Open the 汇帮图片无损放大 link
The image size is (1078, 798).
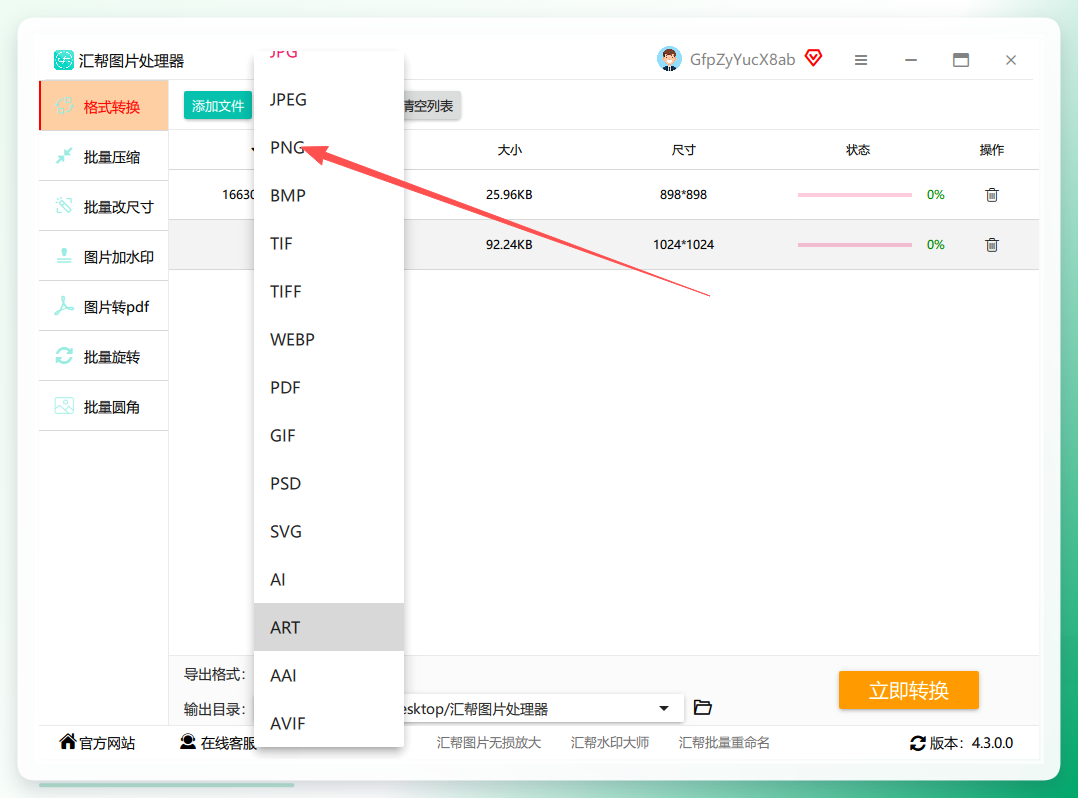pyautogui.click(x=489, y=743)
